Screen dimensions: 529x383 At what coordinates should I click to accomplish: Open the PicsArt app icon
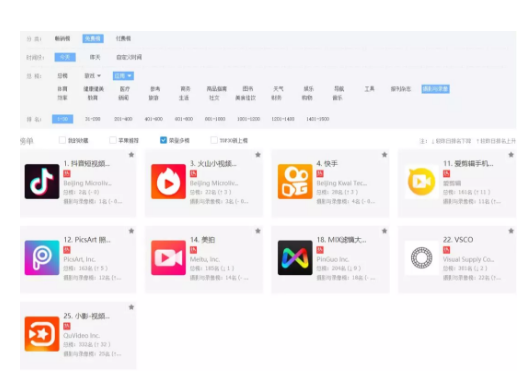pyautogui.click(x=42, y=258)
